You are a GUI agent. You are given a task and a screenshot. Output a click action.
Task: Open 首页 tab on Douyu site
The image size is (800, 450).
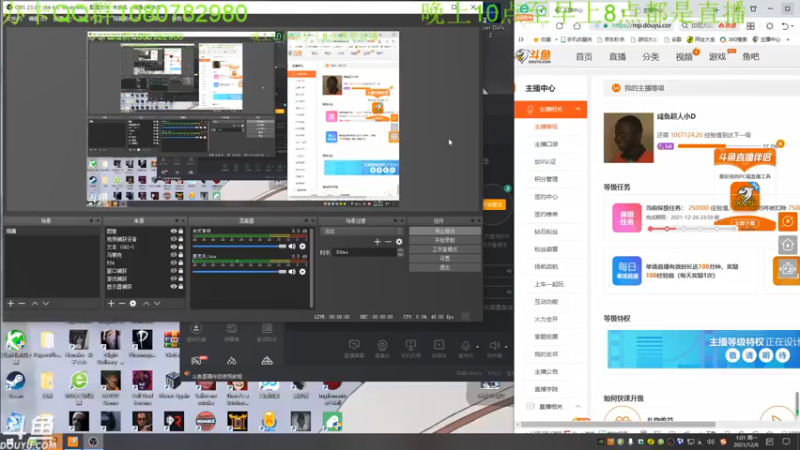[584, 57]
